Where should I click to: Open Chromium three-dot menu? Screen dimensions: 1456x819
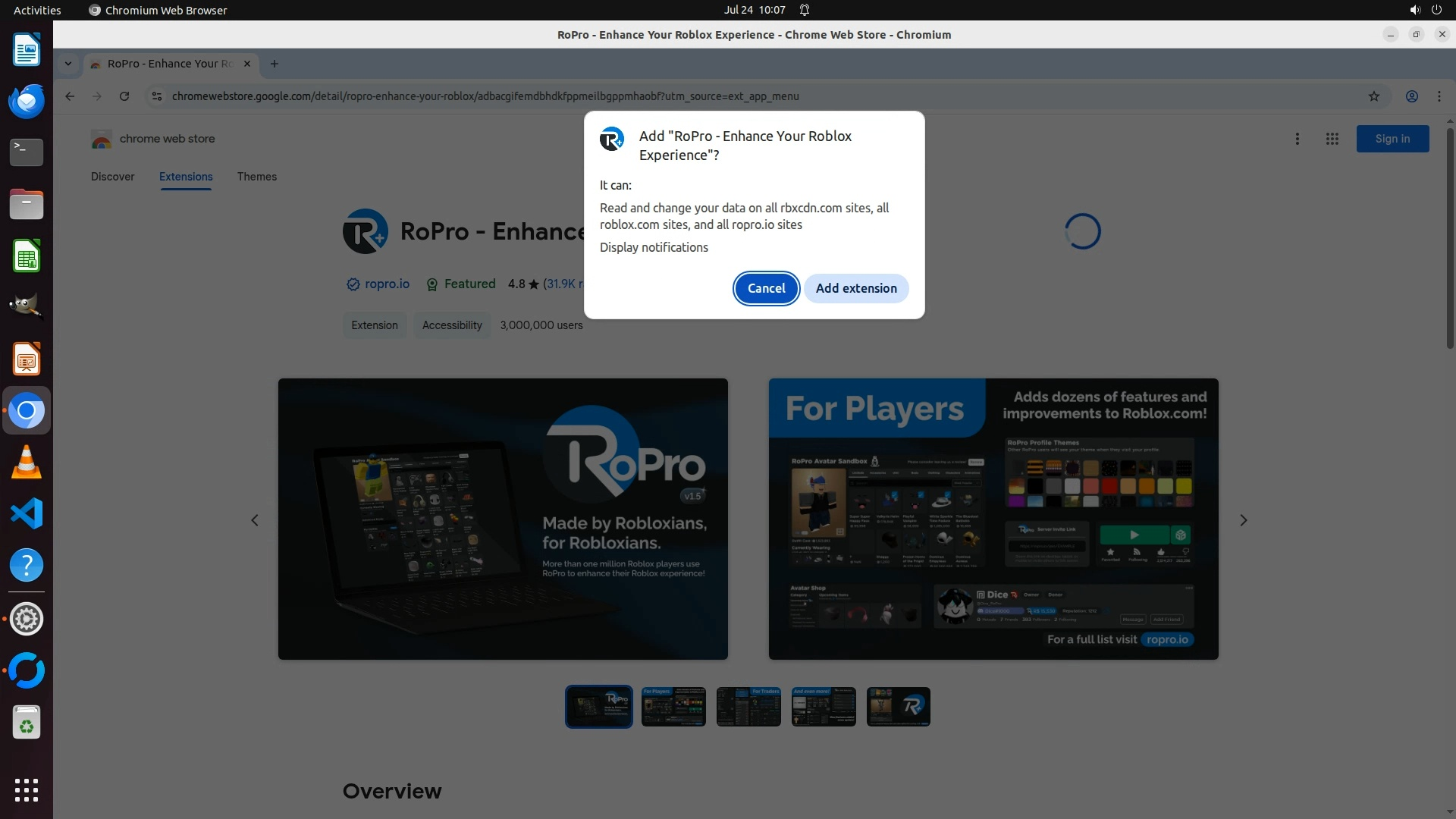tap(1439, 96)
